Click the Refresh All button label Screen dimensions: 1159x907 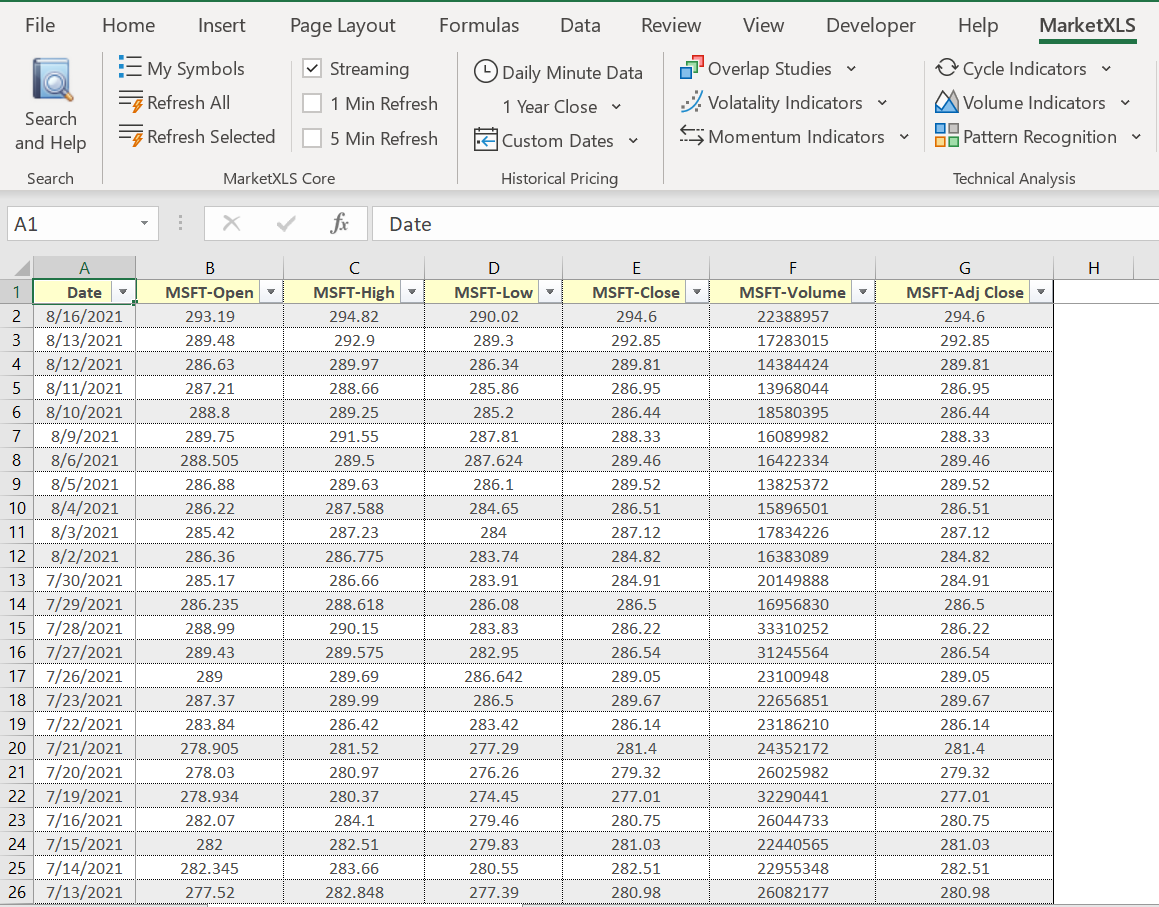pos(188,103)
